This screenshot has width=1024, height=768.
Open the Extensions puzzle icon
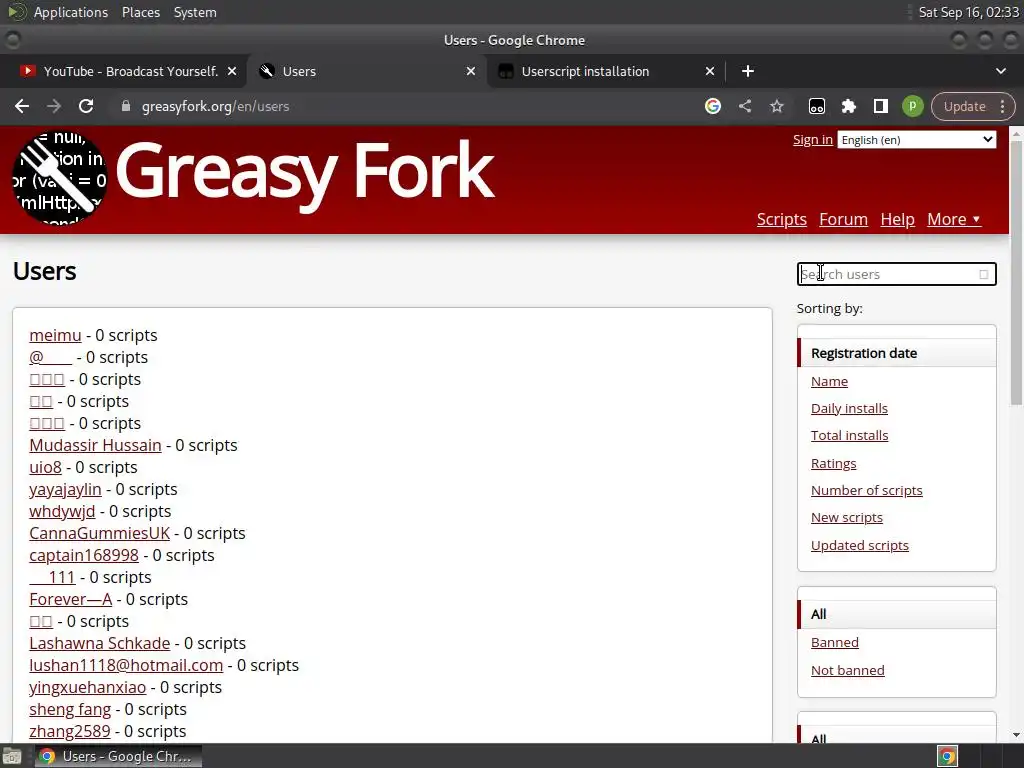pyautogui.click(x=848, y=106)
